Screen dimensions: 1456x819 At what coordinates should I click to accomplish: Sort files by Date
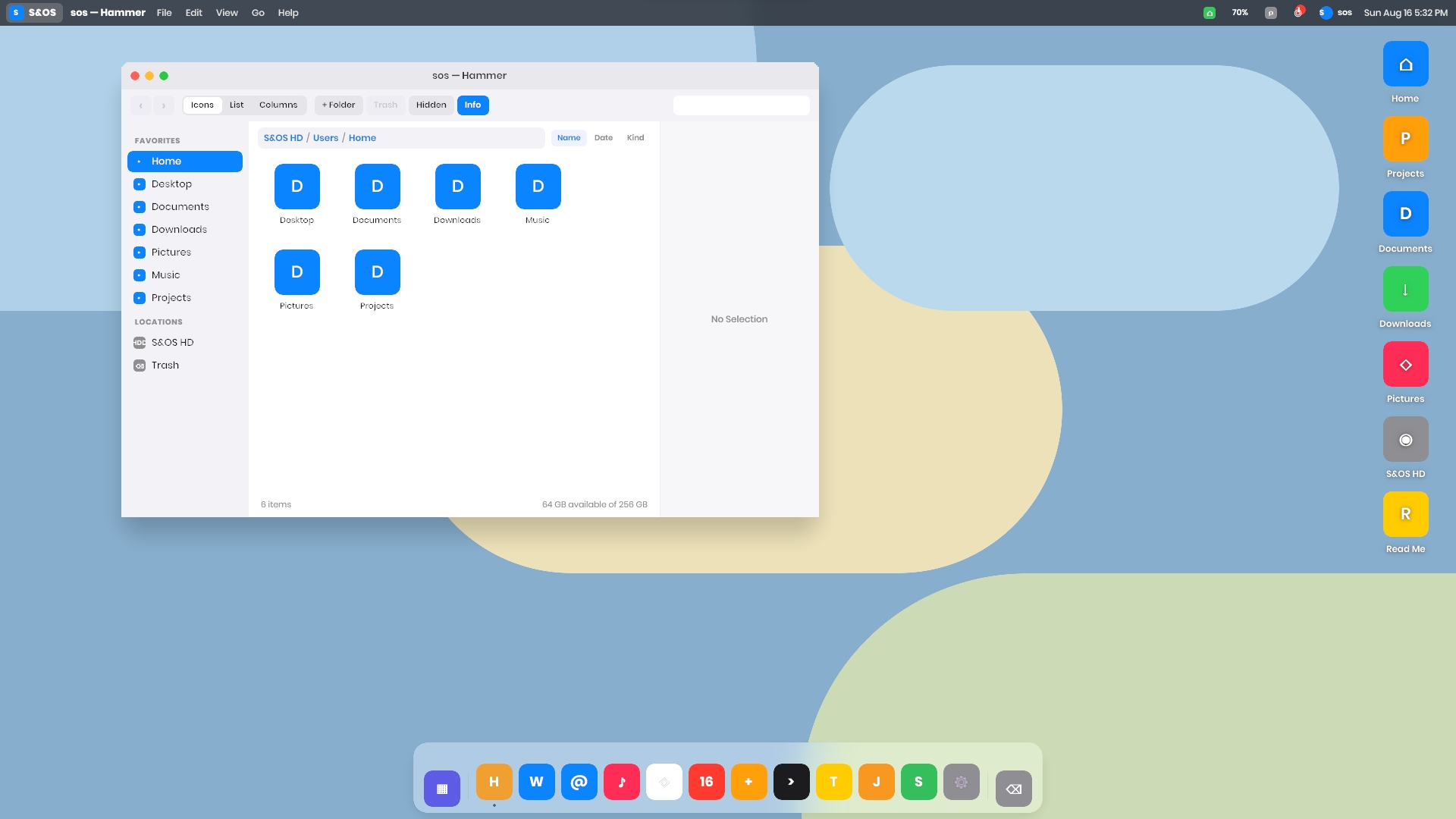click(603, 138)
